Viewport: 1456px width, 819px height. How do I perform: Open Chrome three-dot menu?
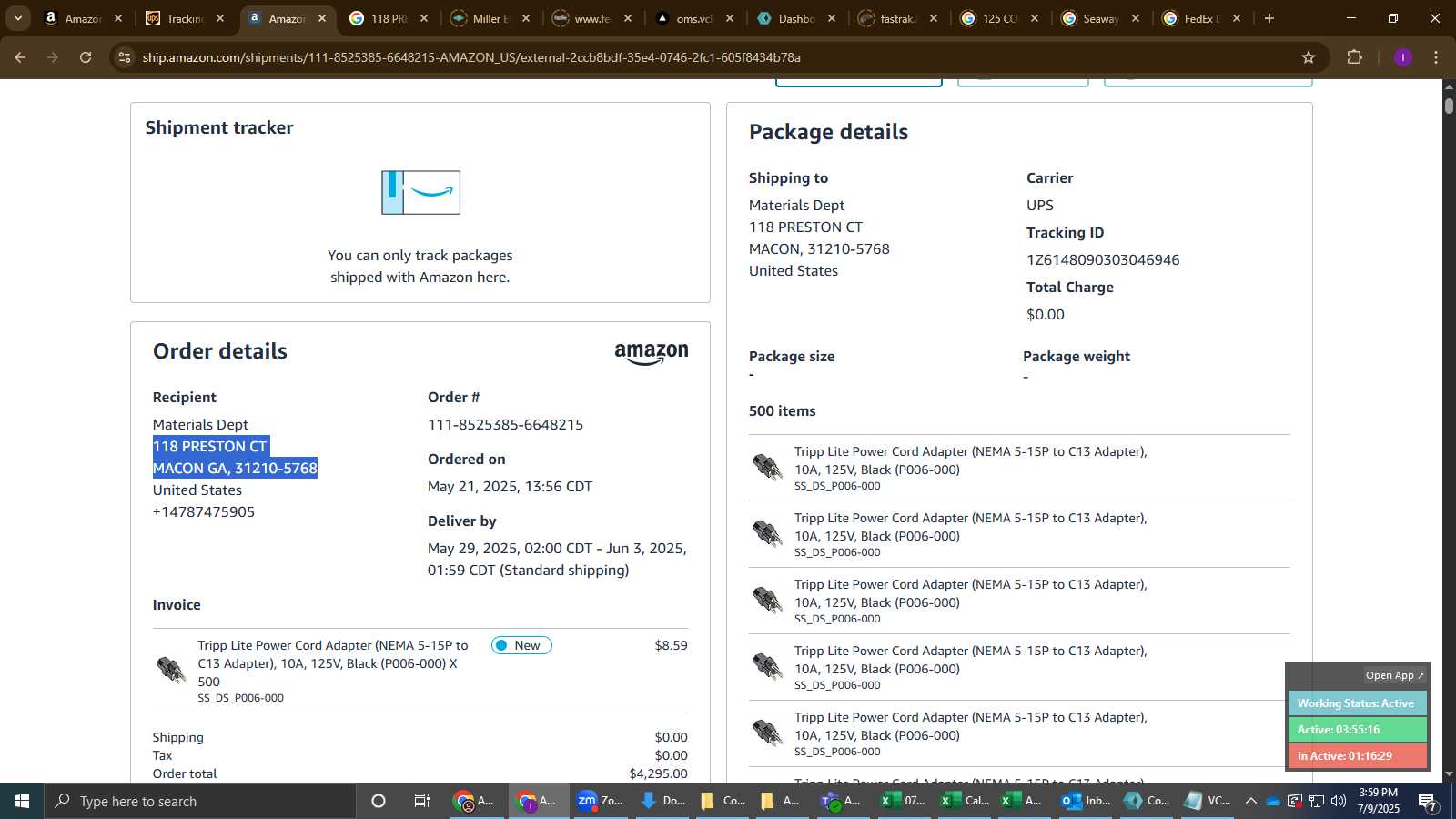click(x=1436, y=57)
